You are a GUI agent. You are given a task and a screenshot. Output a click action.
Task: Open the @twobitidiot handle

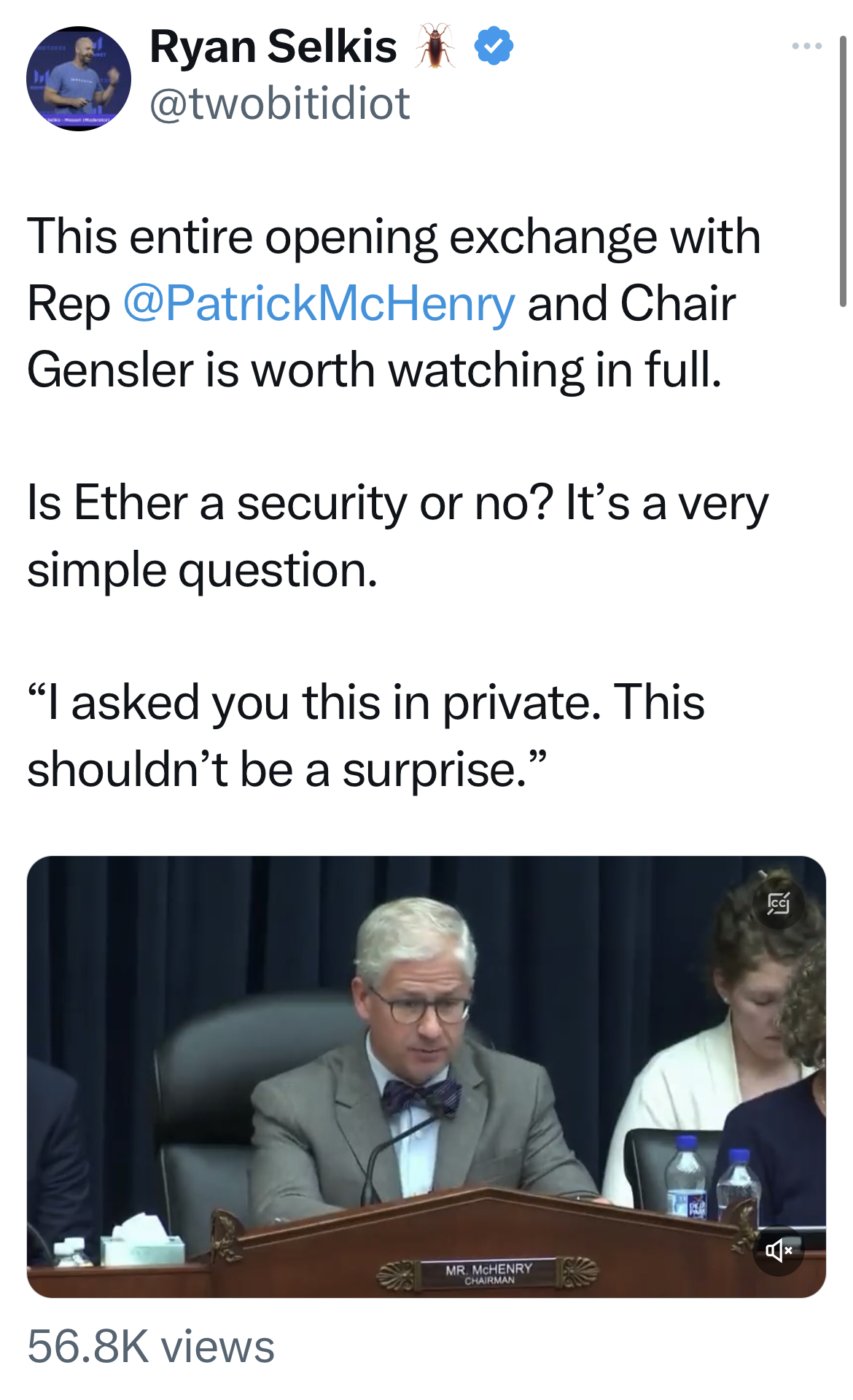point(280,104)
